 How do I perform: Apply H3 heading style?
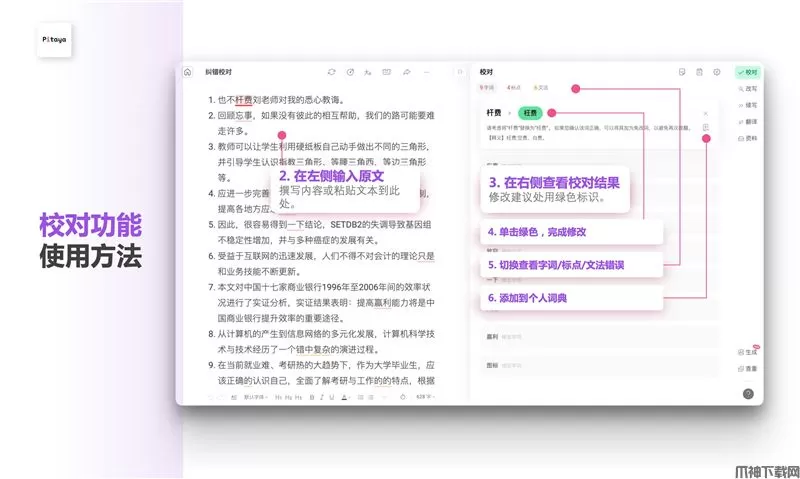pos(298,397)
